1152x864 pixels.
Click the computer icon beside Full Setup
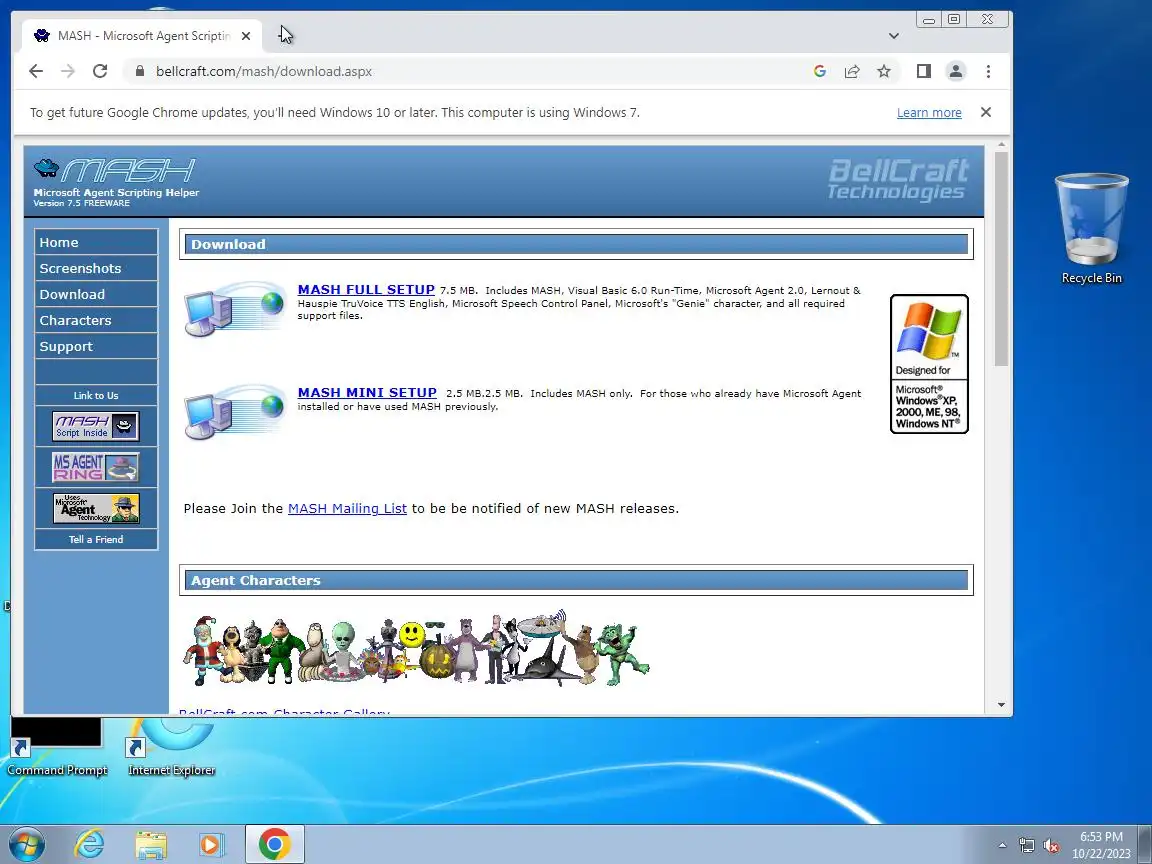click(x=235, y=309)
